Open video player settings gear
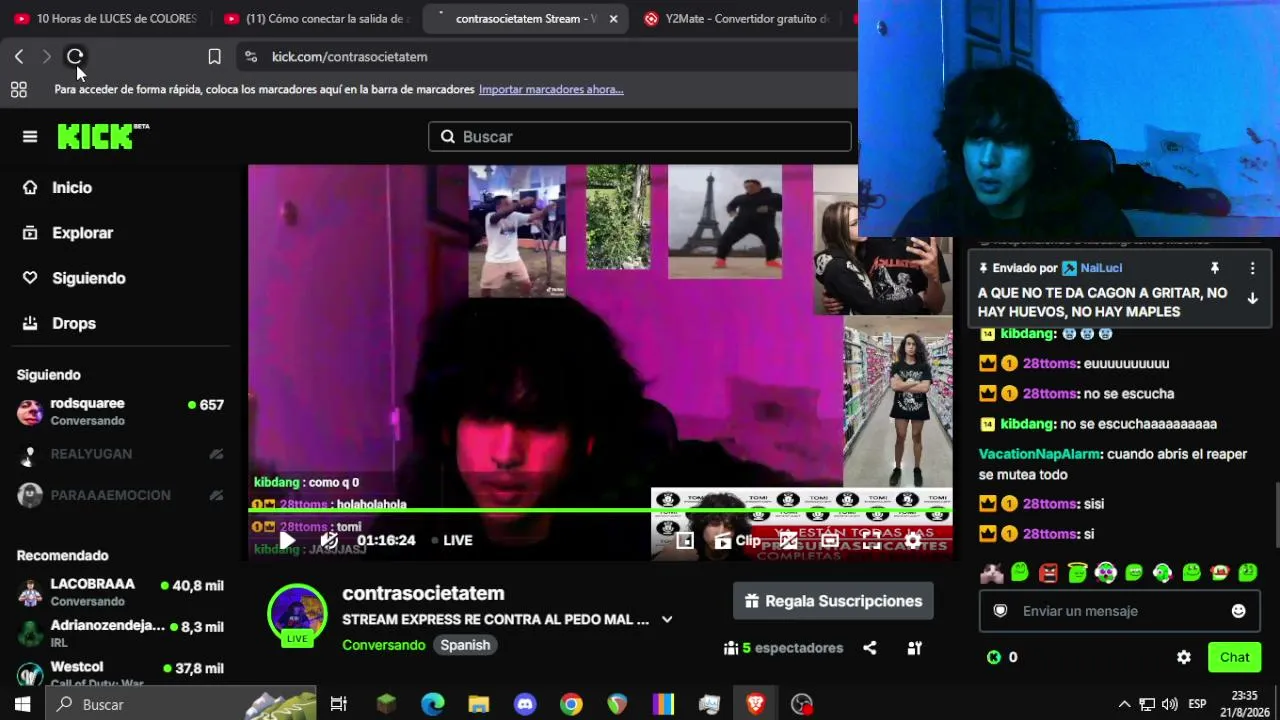 [x=912, y=541]
